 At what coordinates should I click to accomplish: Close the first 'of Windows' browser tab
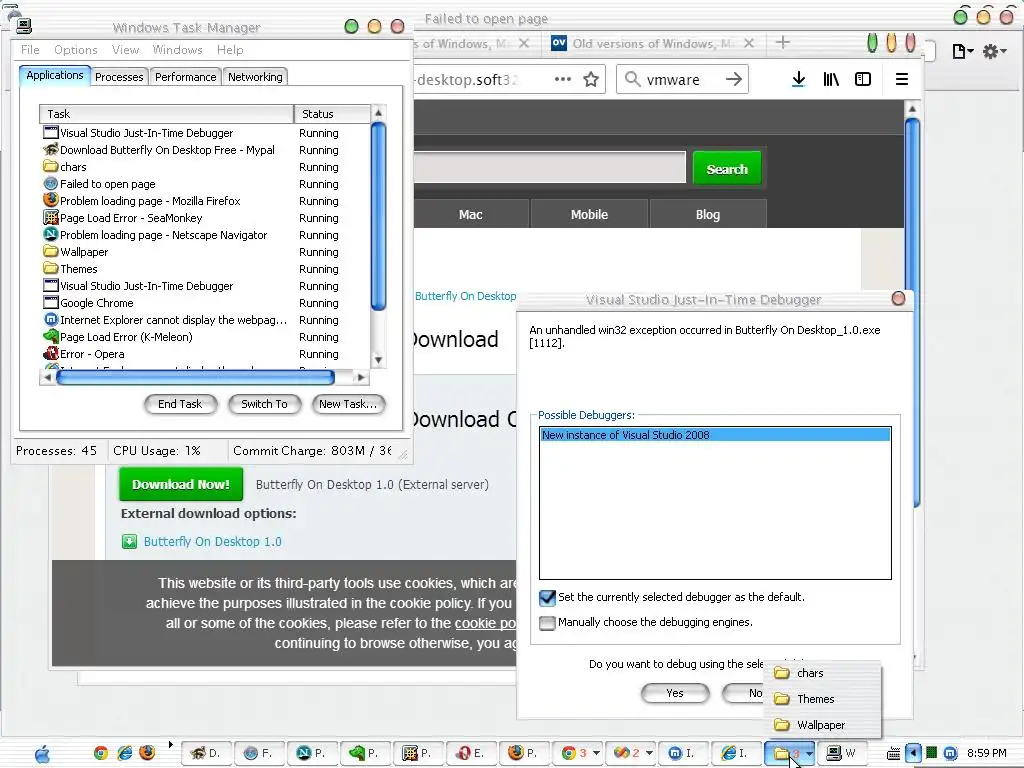524,43
